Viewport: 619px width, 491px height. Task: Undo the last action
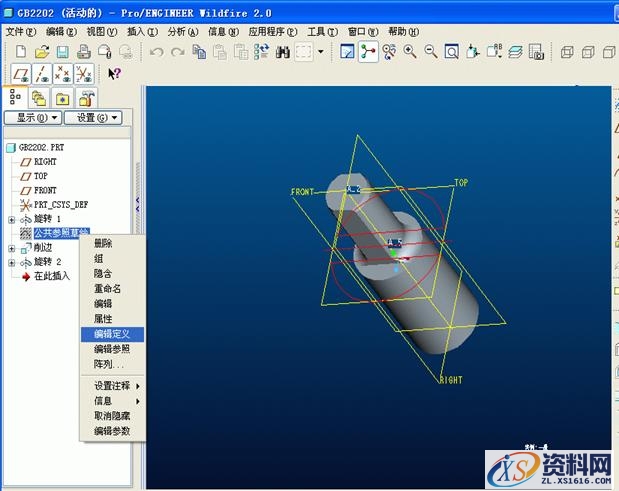tap(157, 52)
